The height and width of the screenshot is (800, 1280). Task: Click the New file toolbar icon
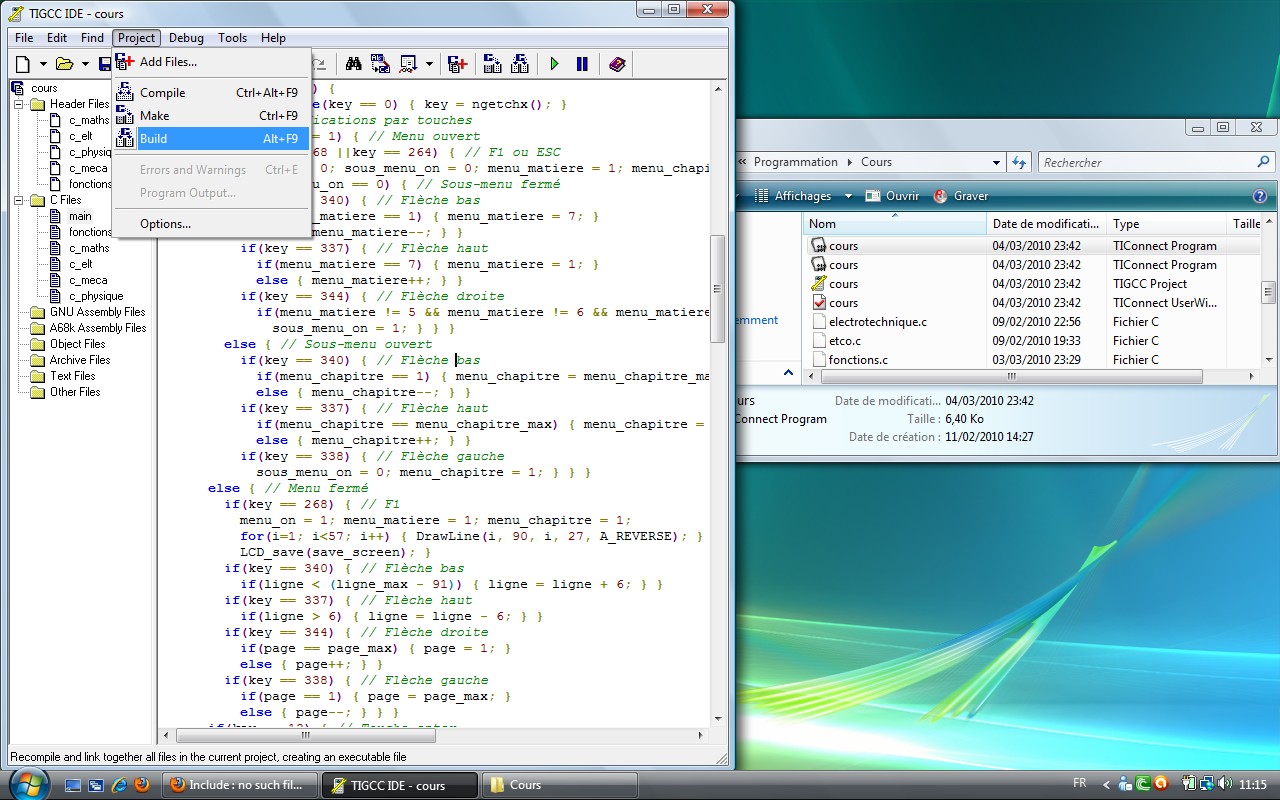coord(22,64)
